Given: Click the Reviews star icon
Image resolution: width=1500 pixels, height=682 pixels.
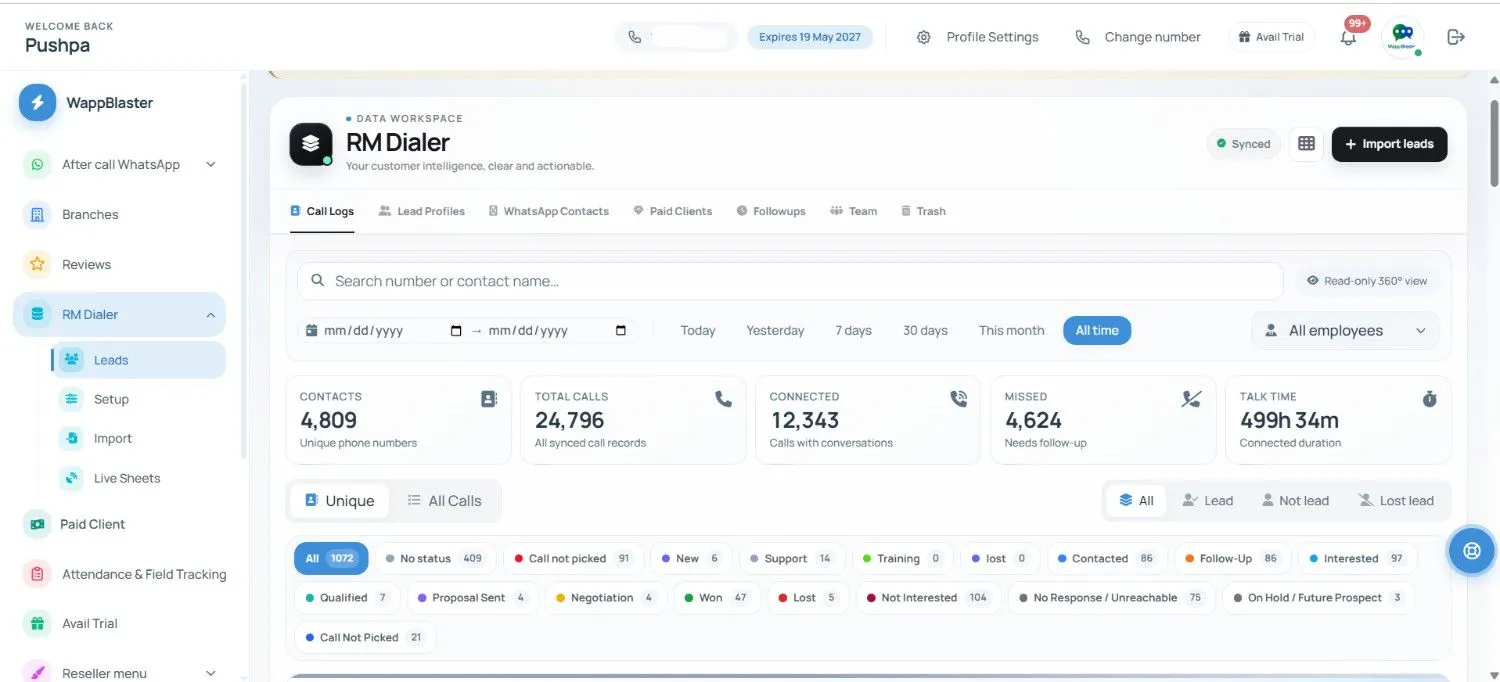Looking at the screenshot, I should (37, 264).
